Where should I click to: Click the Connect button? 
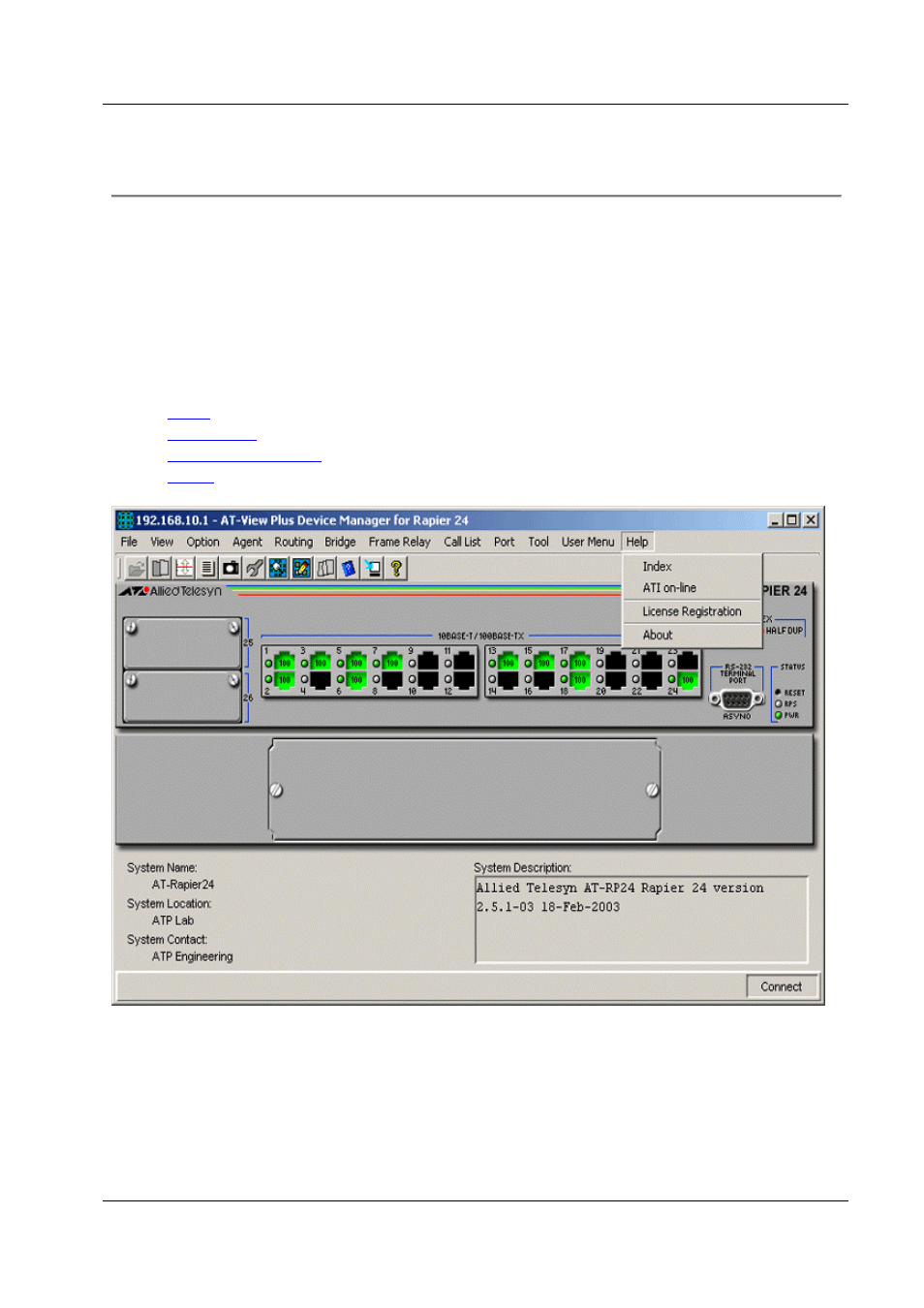pyautogui.click(x=781, y=986)
